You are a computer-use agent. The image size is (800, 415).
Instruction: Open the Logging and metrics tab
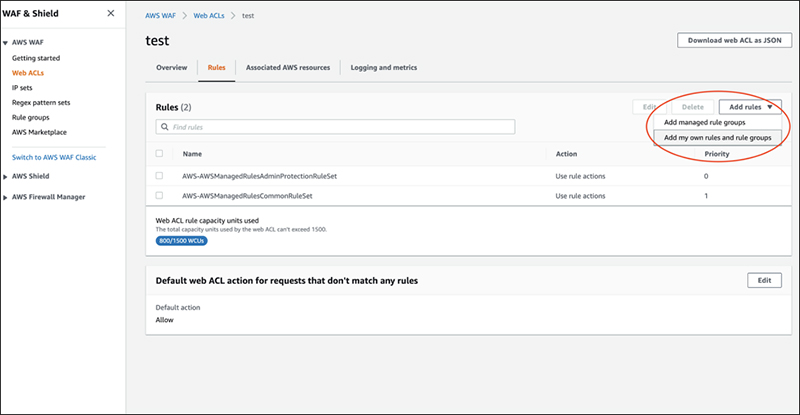[x=384, y=67]
